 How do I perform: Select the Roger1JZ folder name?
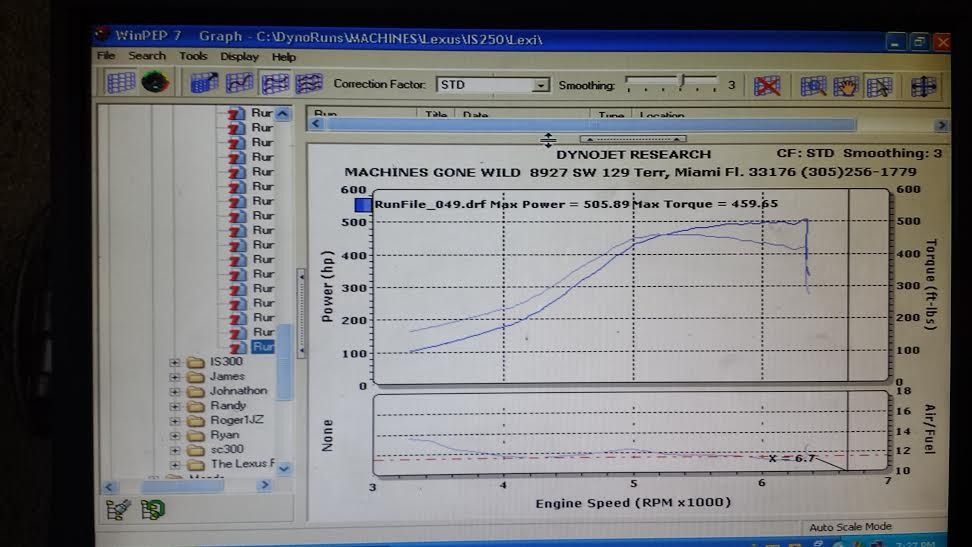click(237, 420)
